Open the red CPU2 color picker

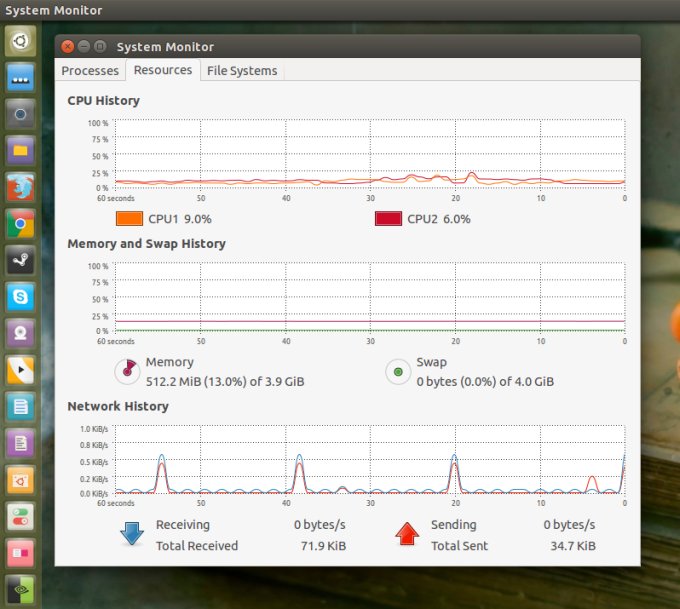tap(388, 219)
